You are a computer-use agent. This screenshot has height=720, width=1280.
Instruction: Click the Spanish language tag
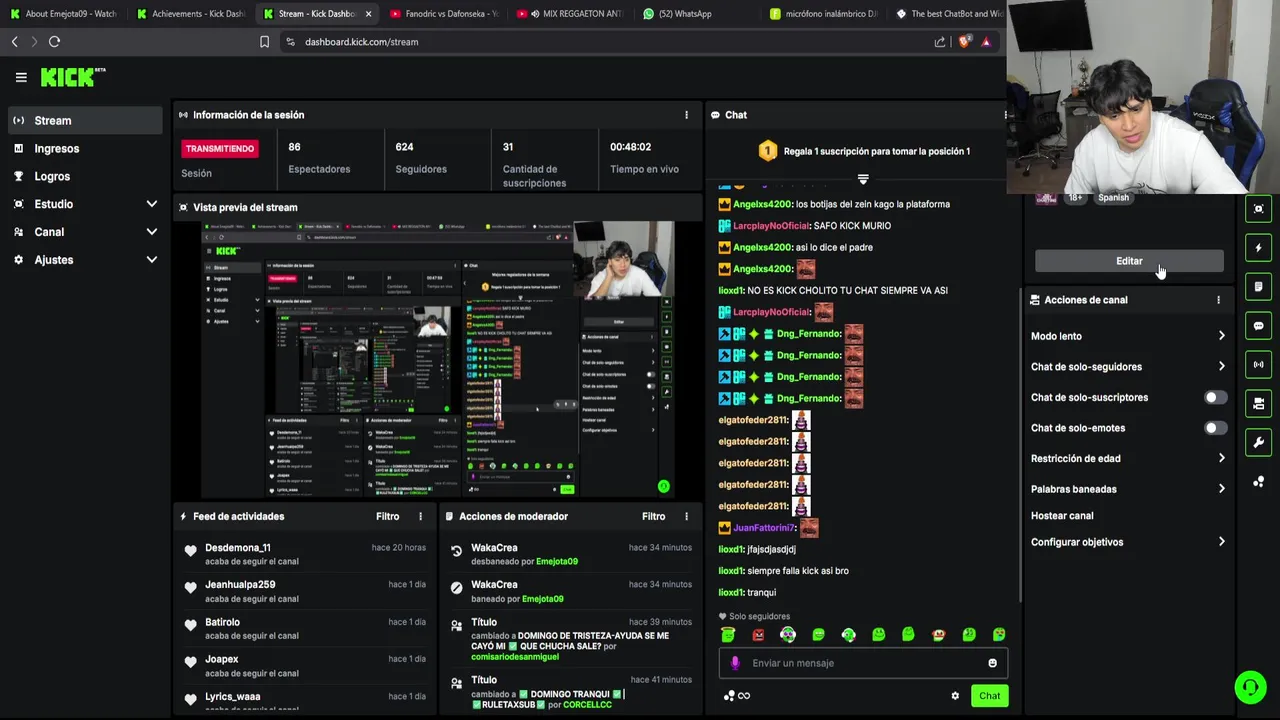click(x=1114, y=198)
